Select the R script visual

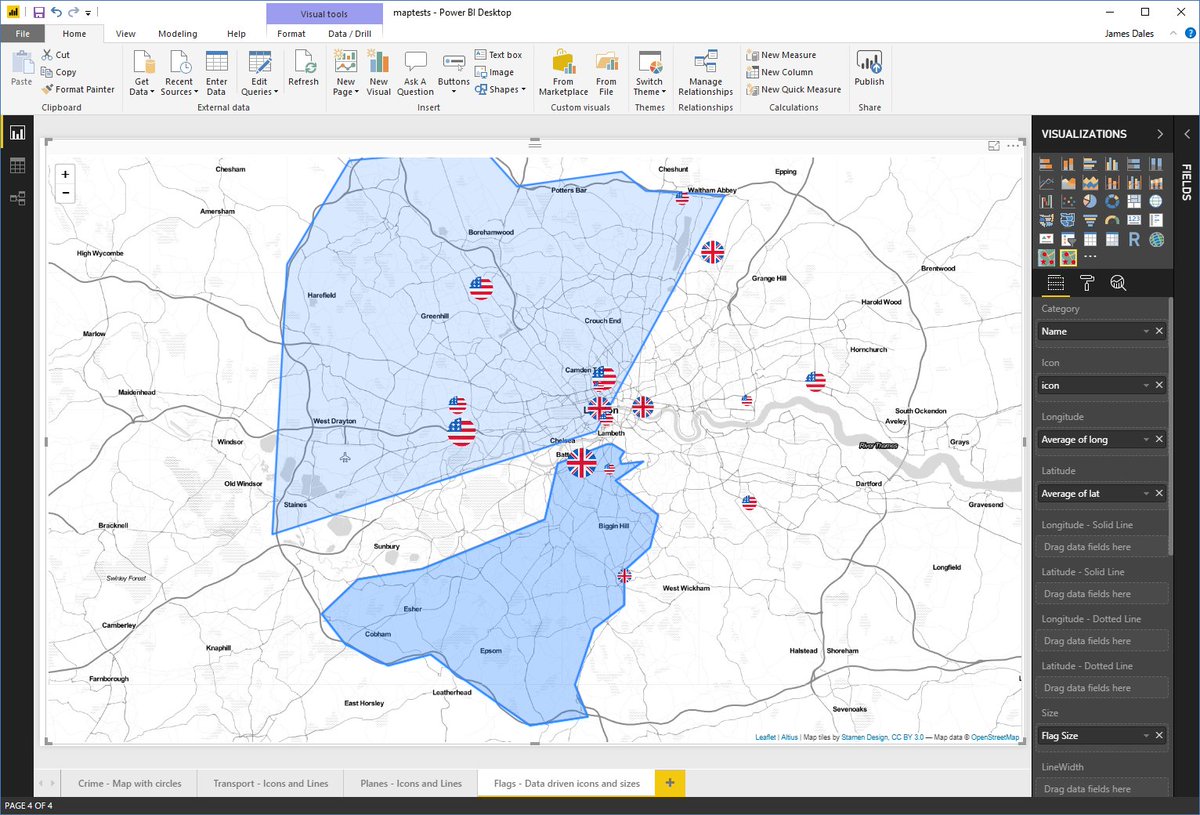click(x=1134, y=239)
